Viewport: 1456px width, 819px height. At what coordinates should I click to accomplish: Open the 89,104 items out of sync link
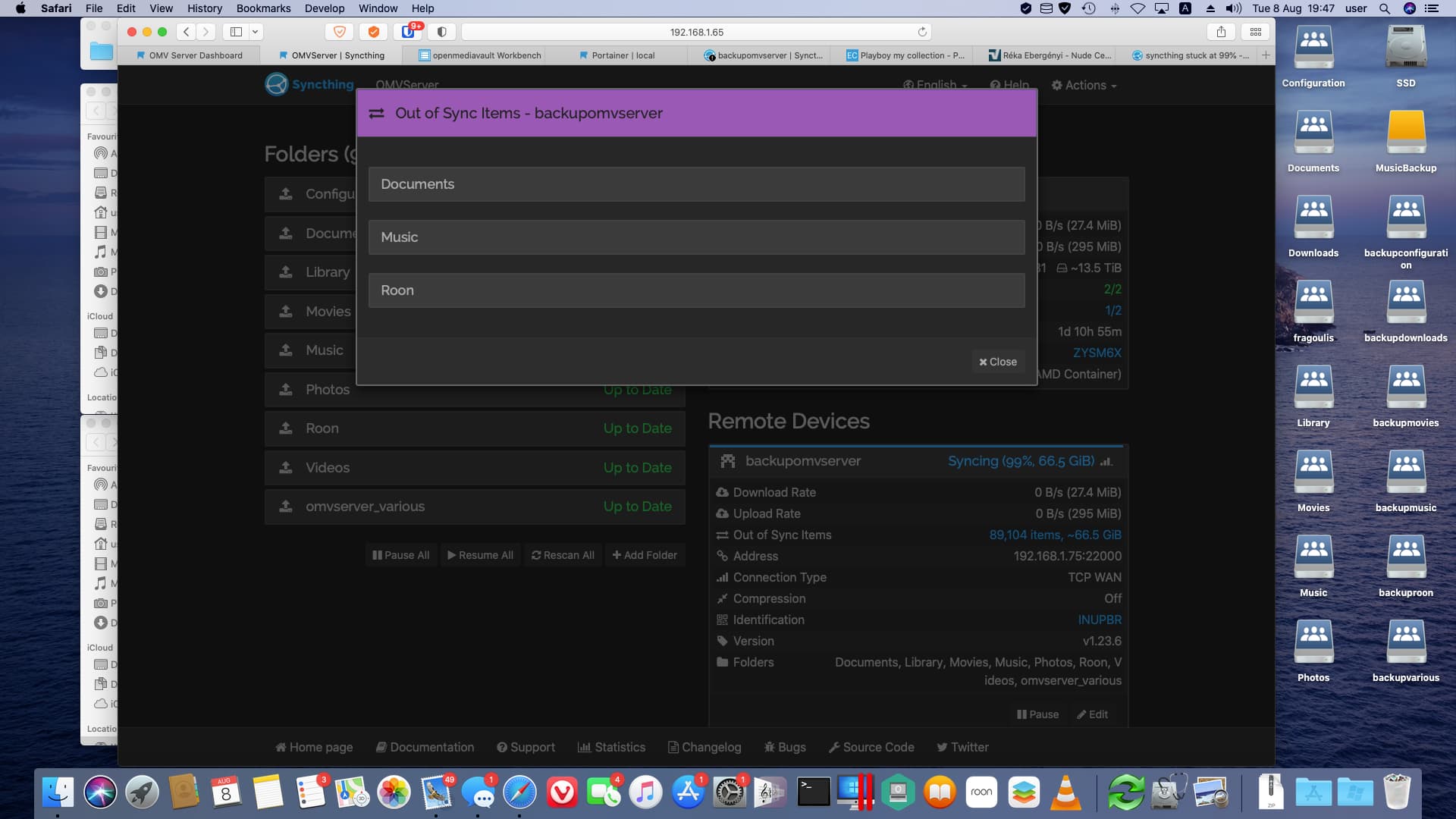tap(1055, 535)
